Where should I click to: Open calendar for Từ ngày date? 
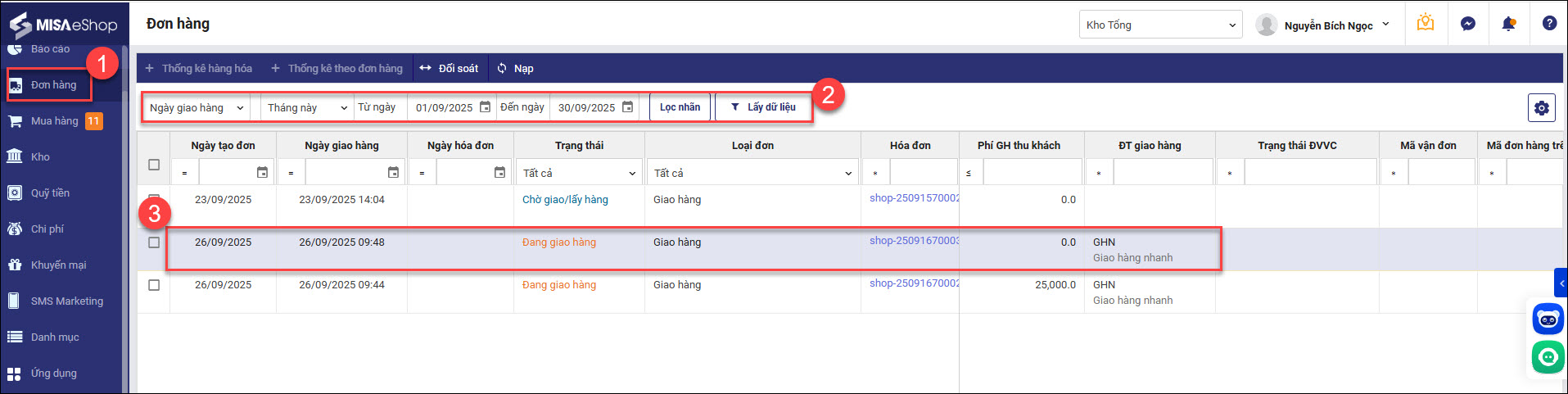(x=485, y=107)
